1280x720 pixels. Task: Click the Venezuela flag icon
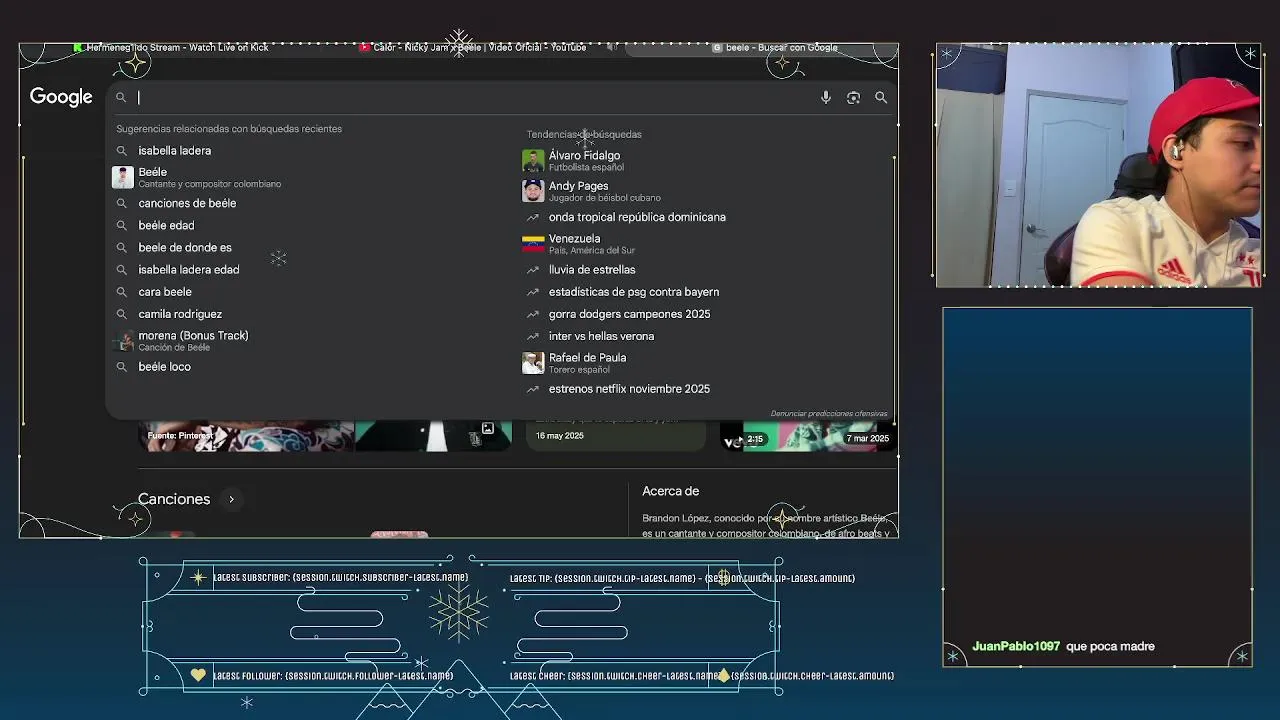tap(533, 243)
